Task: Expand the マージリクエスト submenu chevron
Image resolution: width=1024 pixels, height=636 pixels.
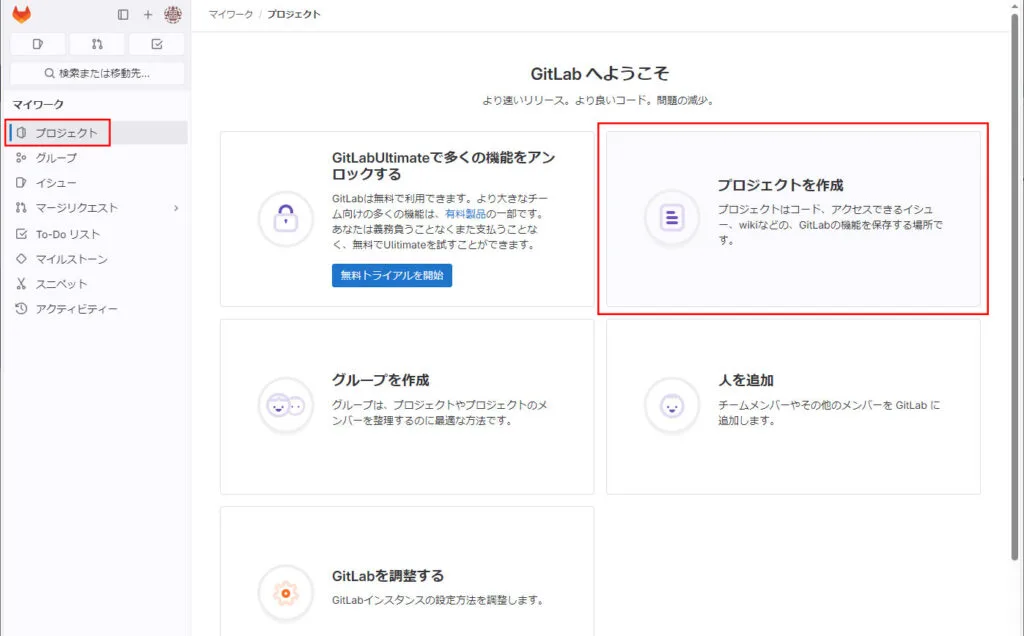Action: coord(176,208)
